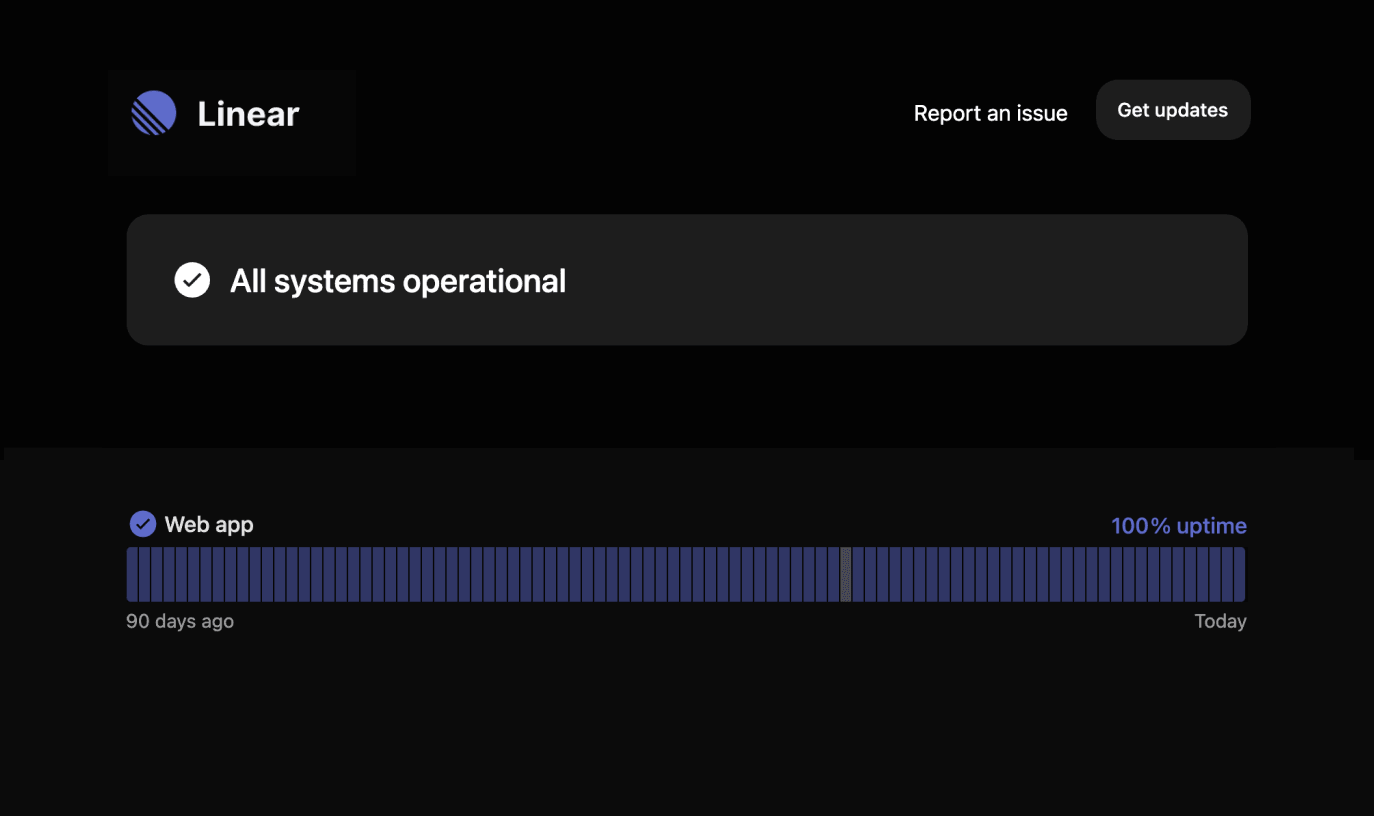Click the uptime bar just left of gray bar

click(833, 574)
